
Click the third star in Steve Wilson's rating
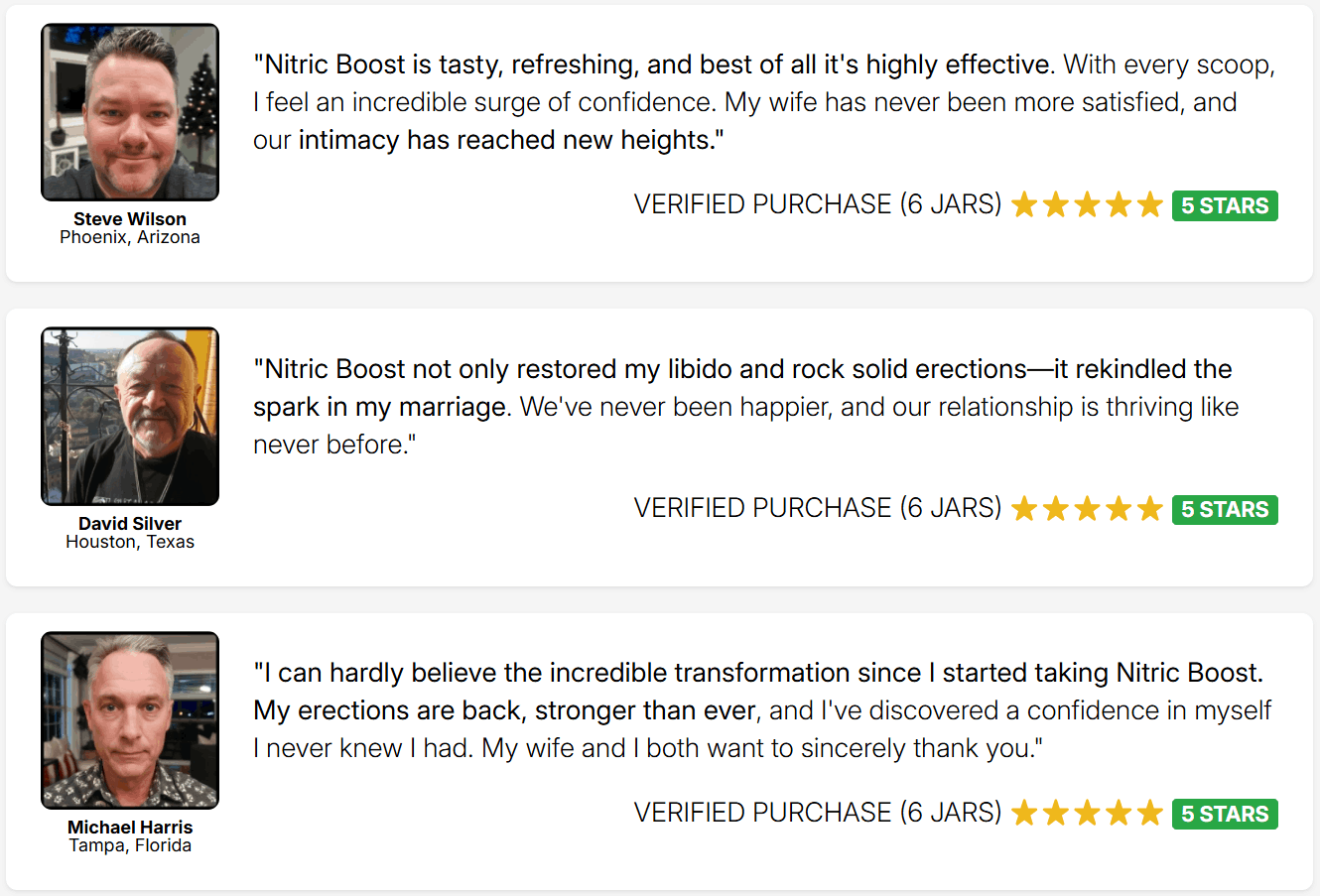pos(1088,205)
